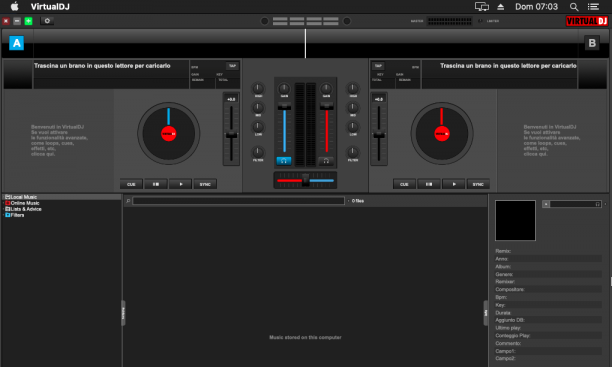Click the round knob right of the toolbar layout bars

pyautogui.click(x=347, y=21)
